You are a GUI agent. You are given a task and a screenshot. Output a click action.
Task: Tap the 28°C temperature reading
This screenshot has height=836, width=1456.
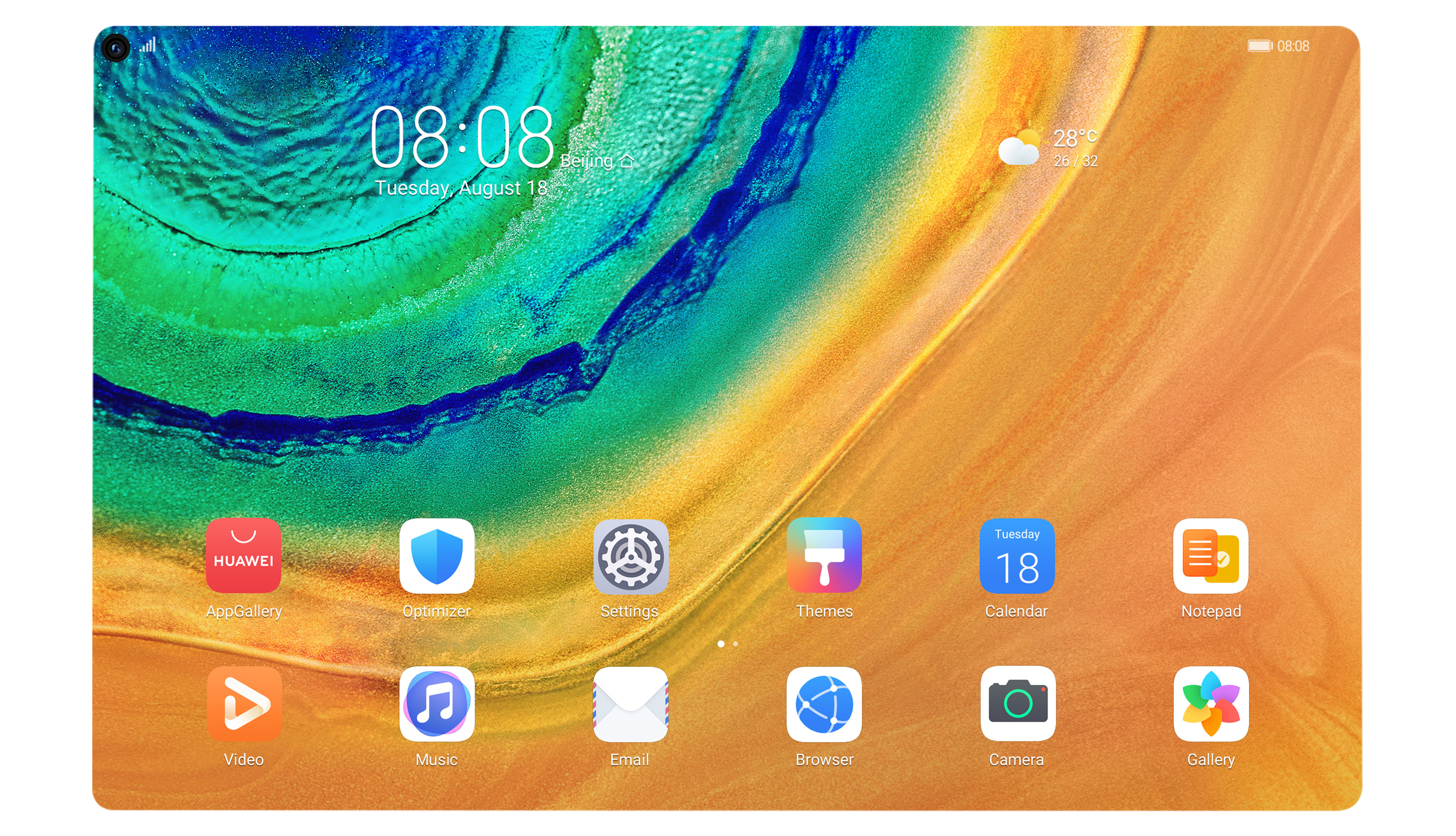click(1074, 138)
